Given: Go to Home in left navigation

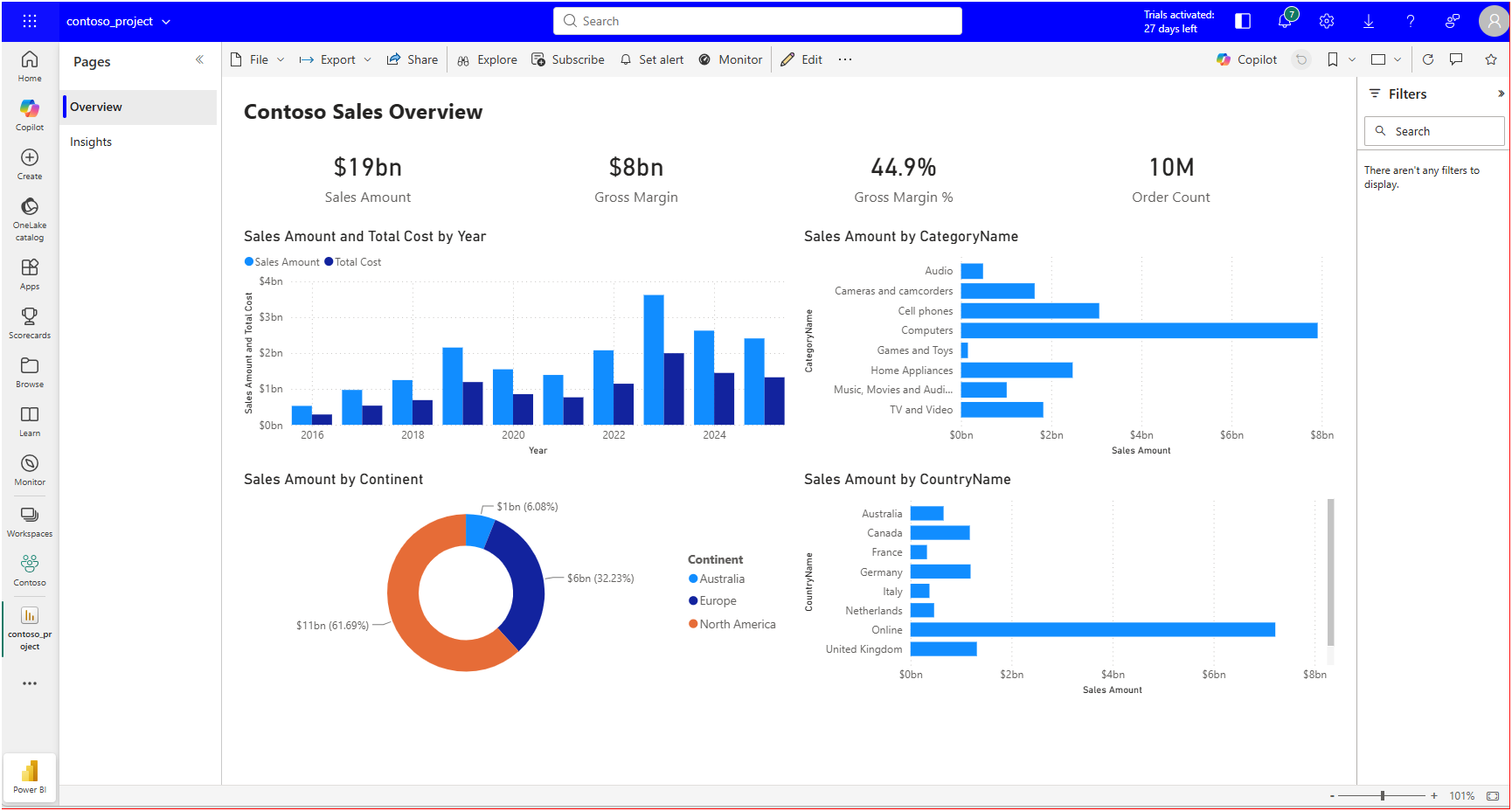Looking at the screenshot, I should (30, 66).
